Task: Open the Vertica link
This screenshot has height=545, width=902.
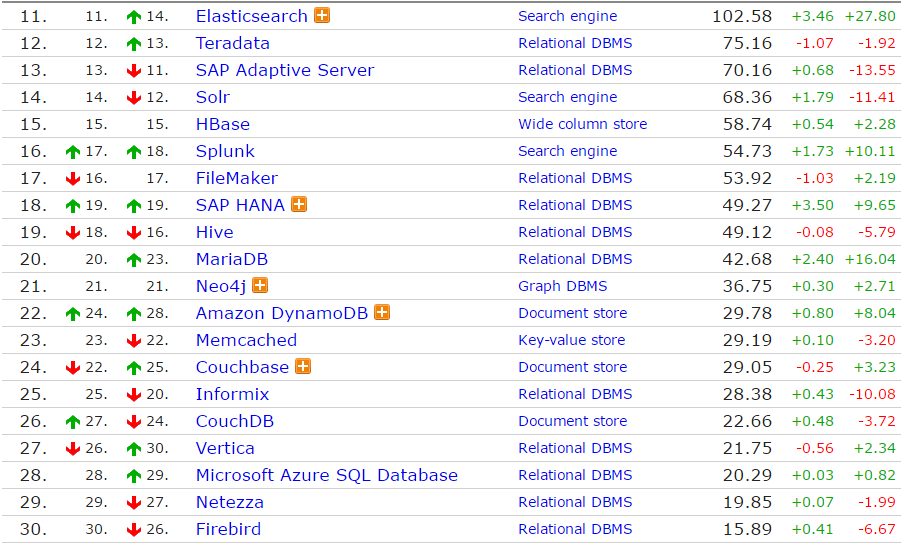Action: click(226, 448)
